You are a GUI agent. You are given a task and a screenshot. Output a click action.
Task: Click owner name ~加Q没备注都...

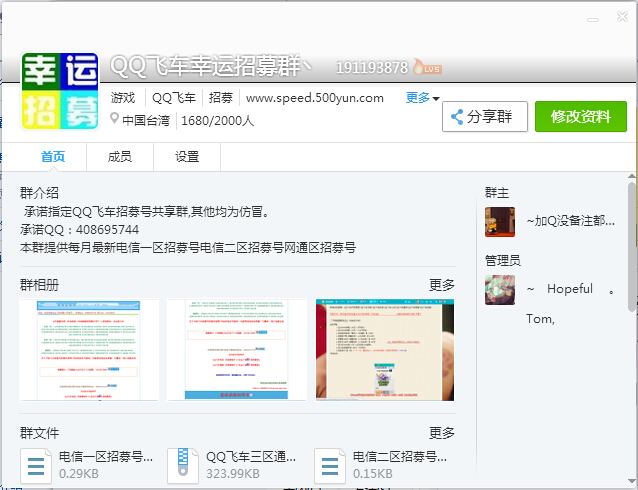(570, 221)
